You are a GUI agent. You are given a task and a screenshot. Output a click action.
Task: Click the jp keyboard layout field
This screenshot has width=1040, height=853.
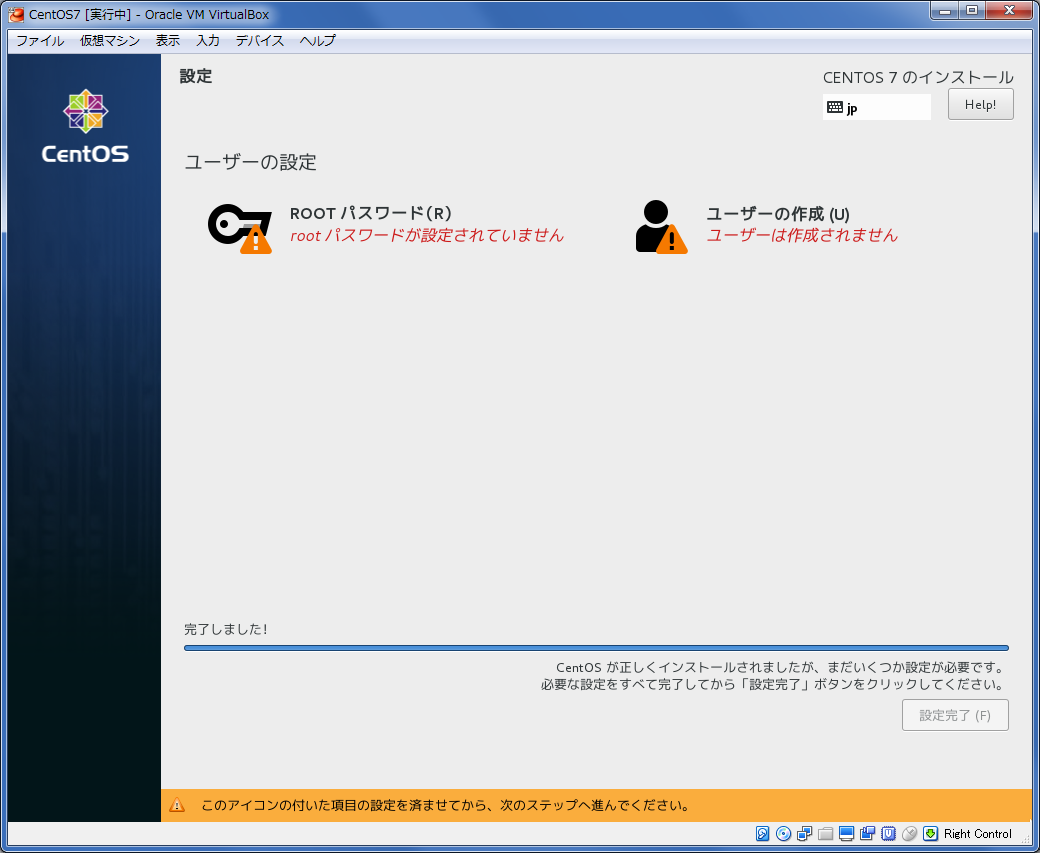pyautogui.click(x=876, y=107)
